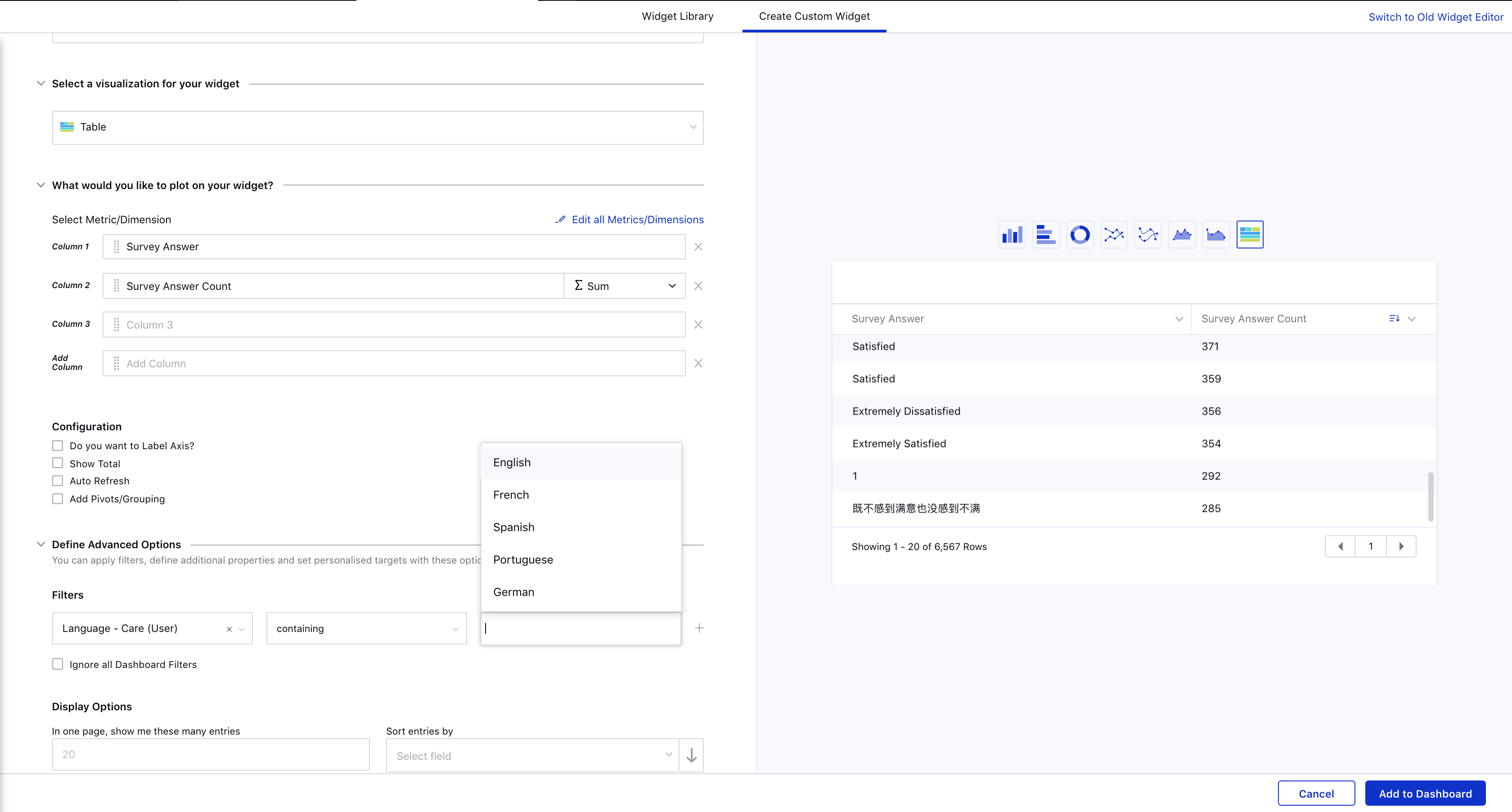Pick the curved spline chart icon
Screen dimensions: 1512x812
1148,235
